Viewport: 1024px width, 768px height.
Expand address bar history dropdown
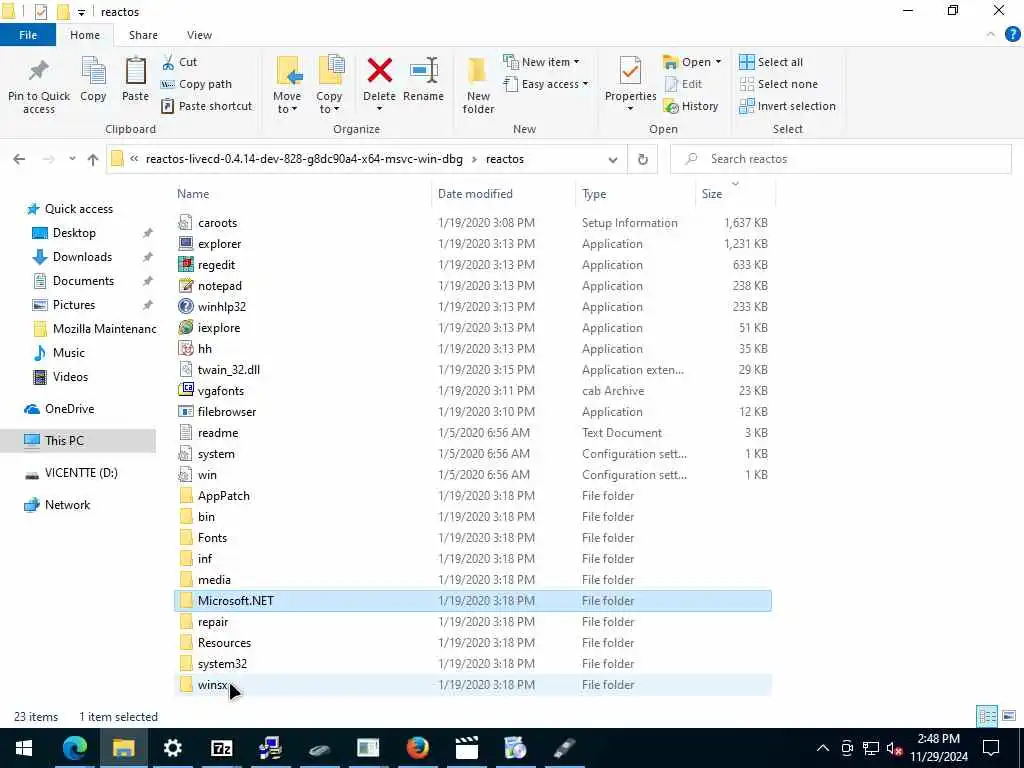click(613, 159)
